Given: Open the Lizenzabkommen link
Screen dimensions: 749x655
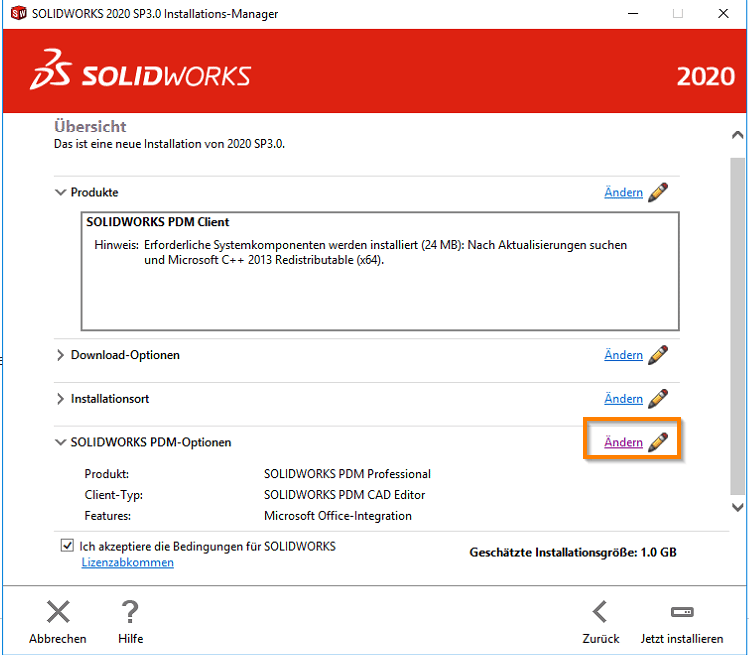Looking at the screenshot, I should point(128,562).
